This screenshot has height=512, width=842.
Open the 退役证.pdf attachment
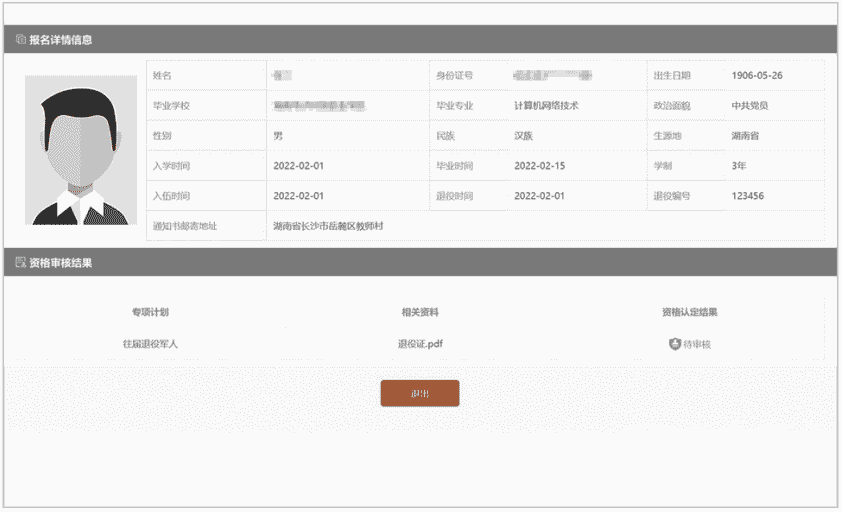click(420, 344)
